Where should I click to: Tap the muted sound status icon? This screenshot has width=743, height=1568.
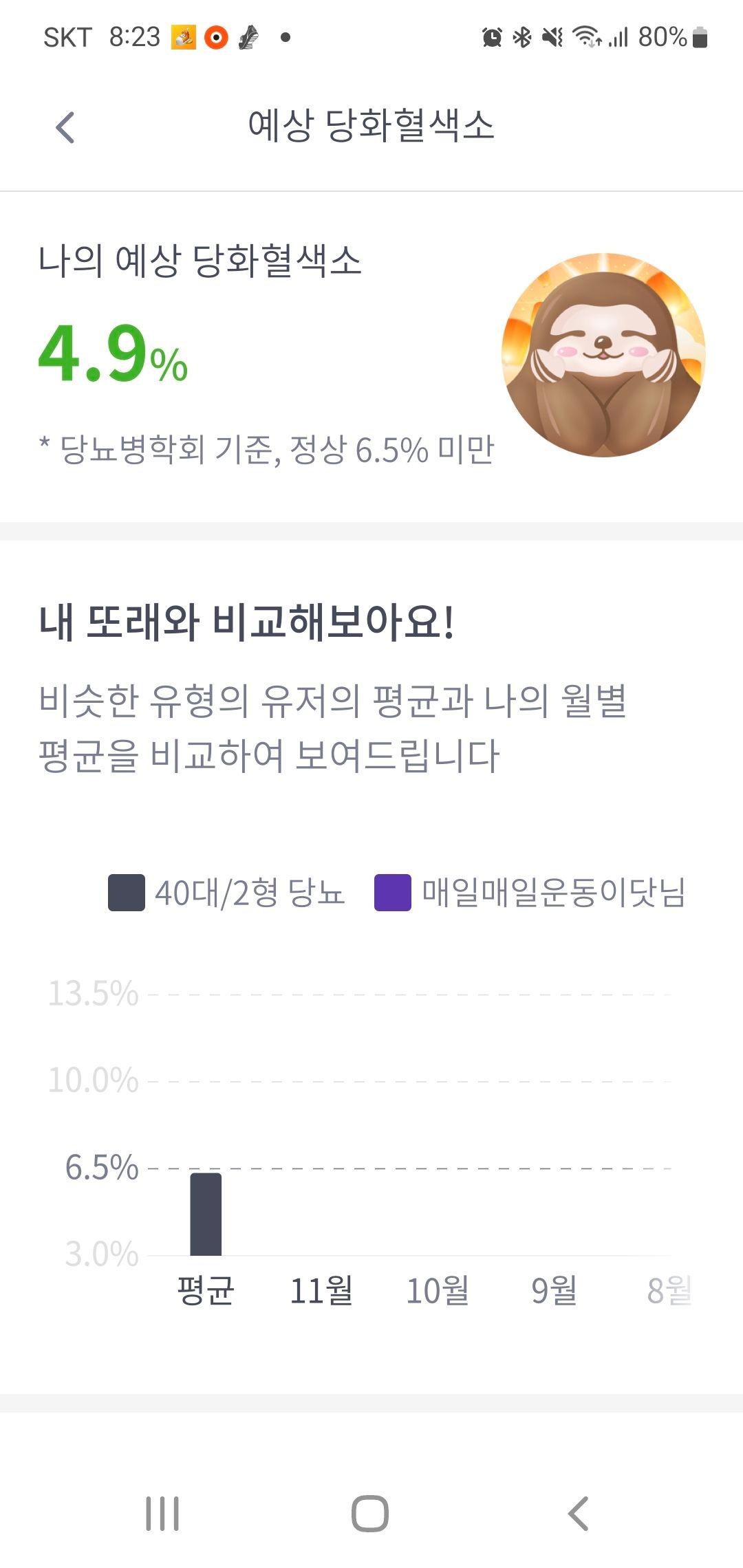[x=552, y=37]
